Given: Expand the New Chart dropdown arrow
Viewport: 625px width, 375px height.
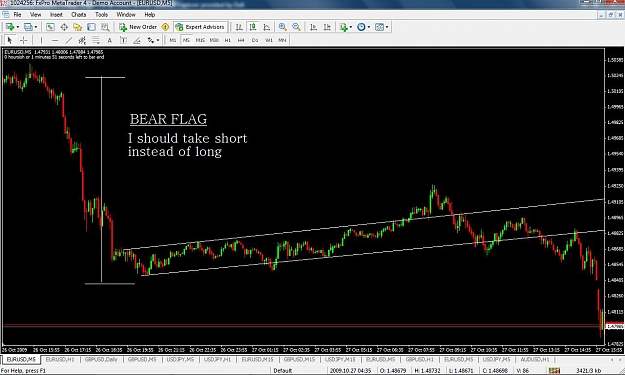Looking at the screenshot, I should click(17, 27).
